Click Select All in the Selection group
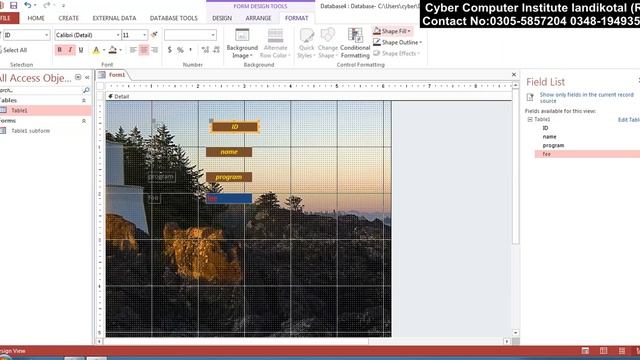 13,50
